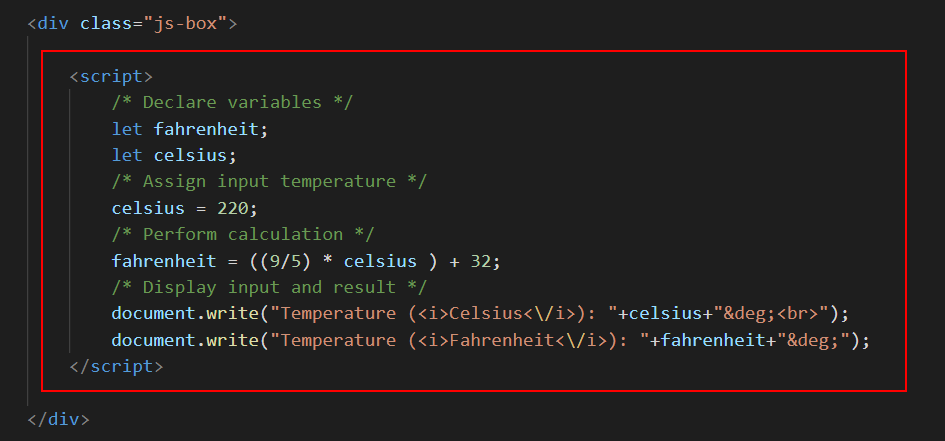Click the closing script tag
945x441 pixels.
tap(116, 366)
